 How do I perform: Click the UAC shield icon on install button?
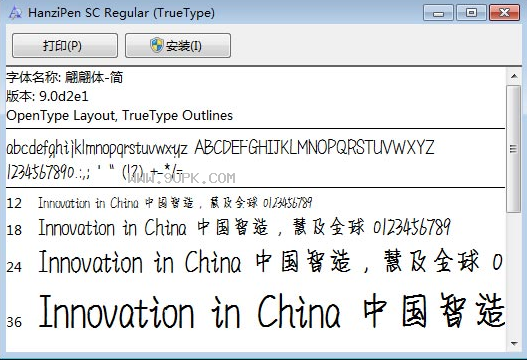tap(157, 45)
